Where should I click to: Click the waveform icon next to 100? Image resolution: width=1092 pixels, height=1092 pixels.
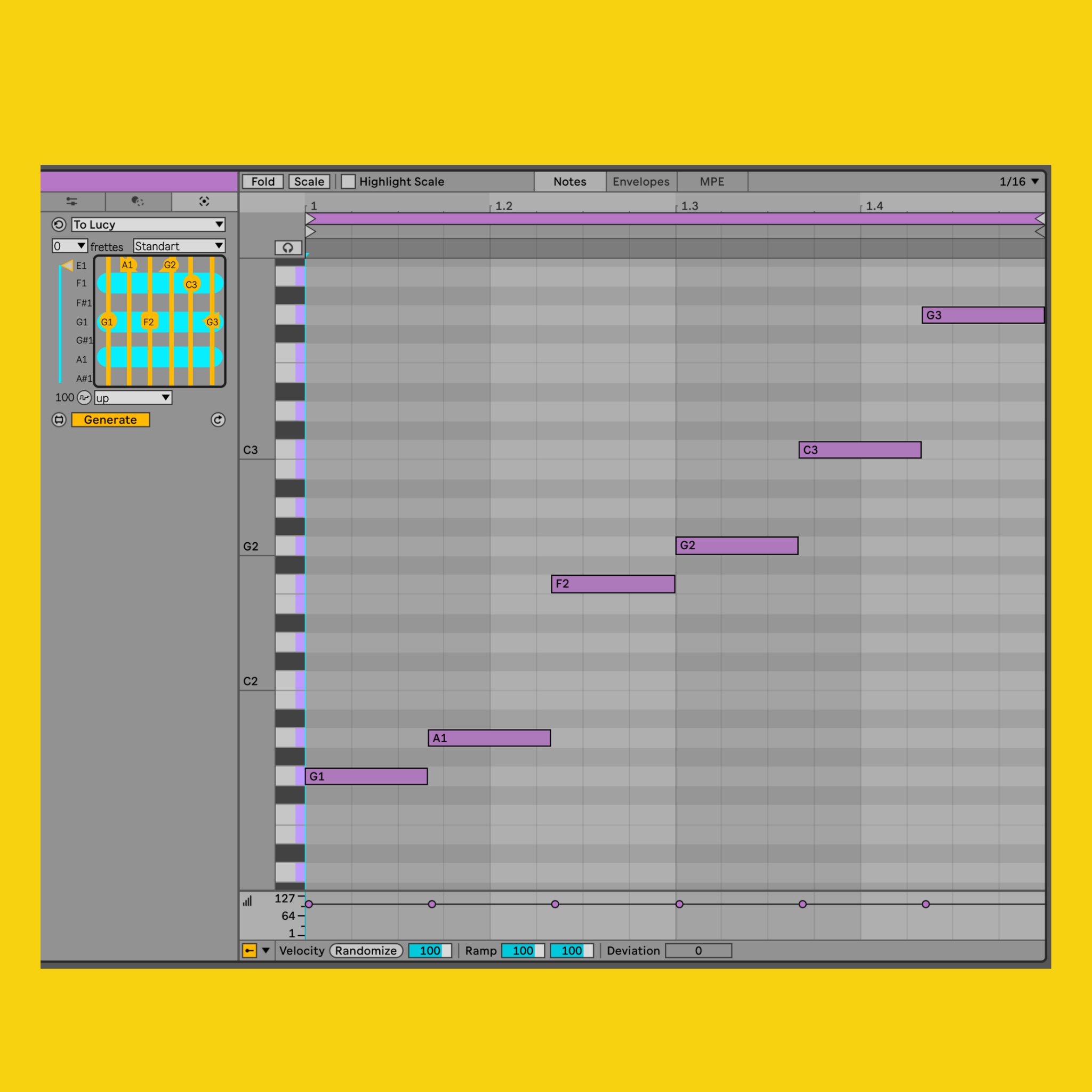tap(84, 397)
